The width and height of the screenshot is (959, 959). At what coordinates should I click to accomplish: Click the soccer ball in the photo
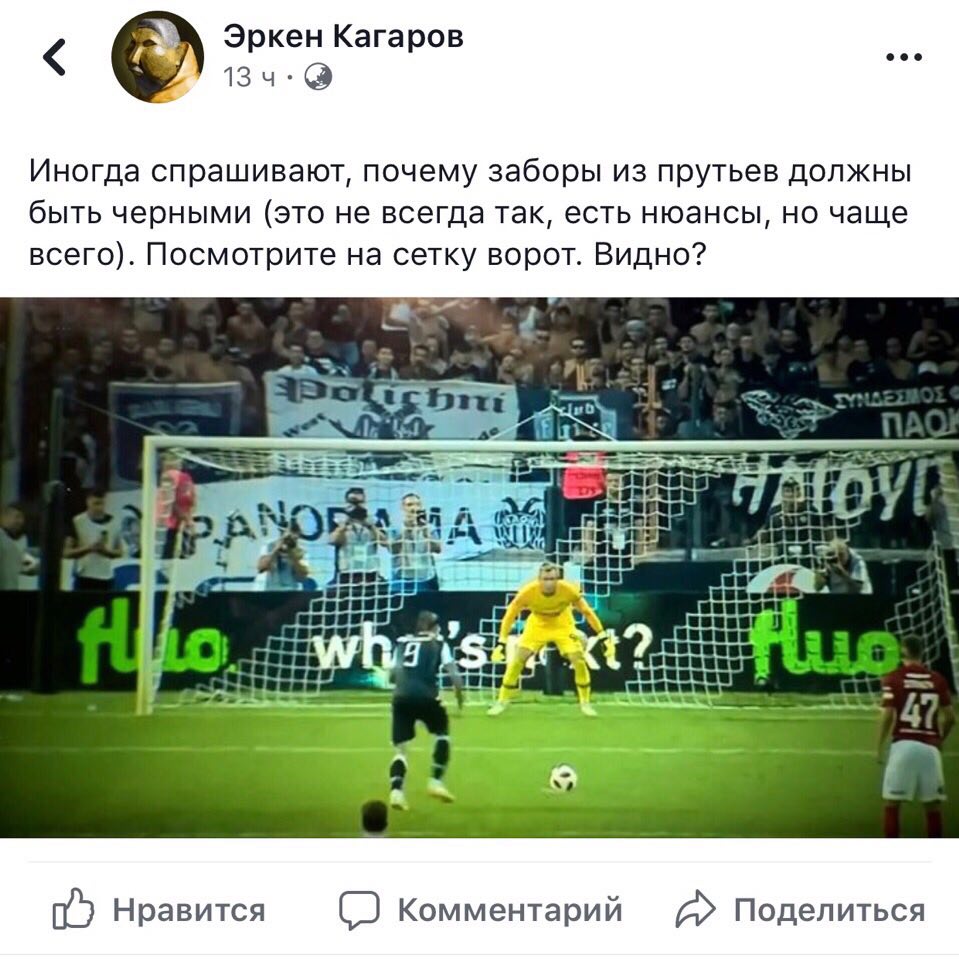563,778
